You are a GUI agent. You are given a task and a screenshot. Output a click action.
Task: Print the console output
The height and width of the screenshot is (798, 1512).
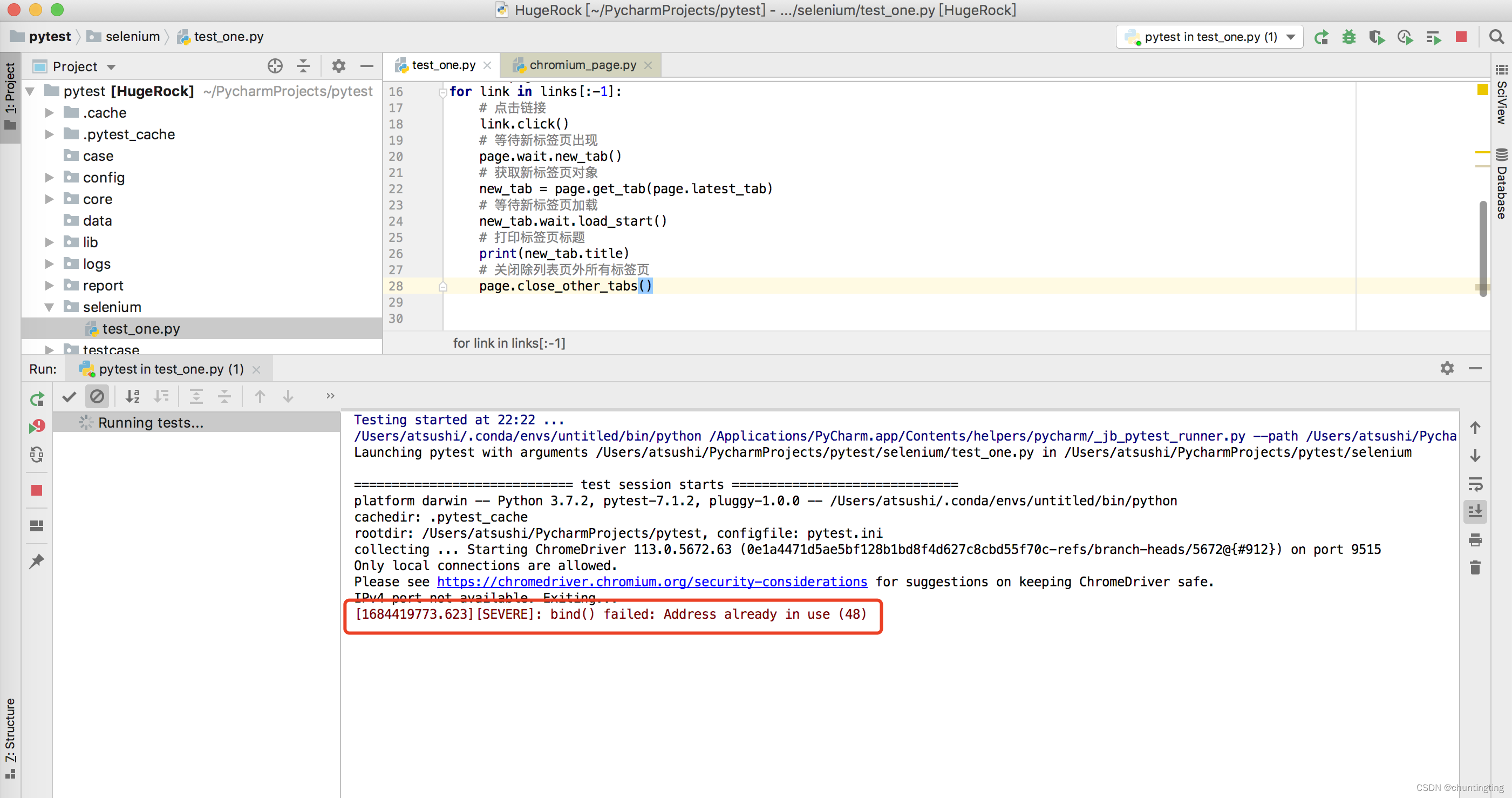pyautogui.click(x=1475, y=539)
